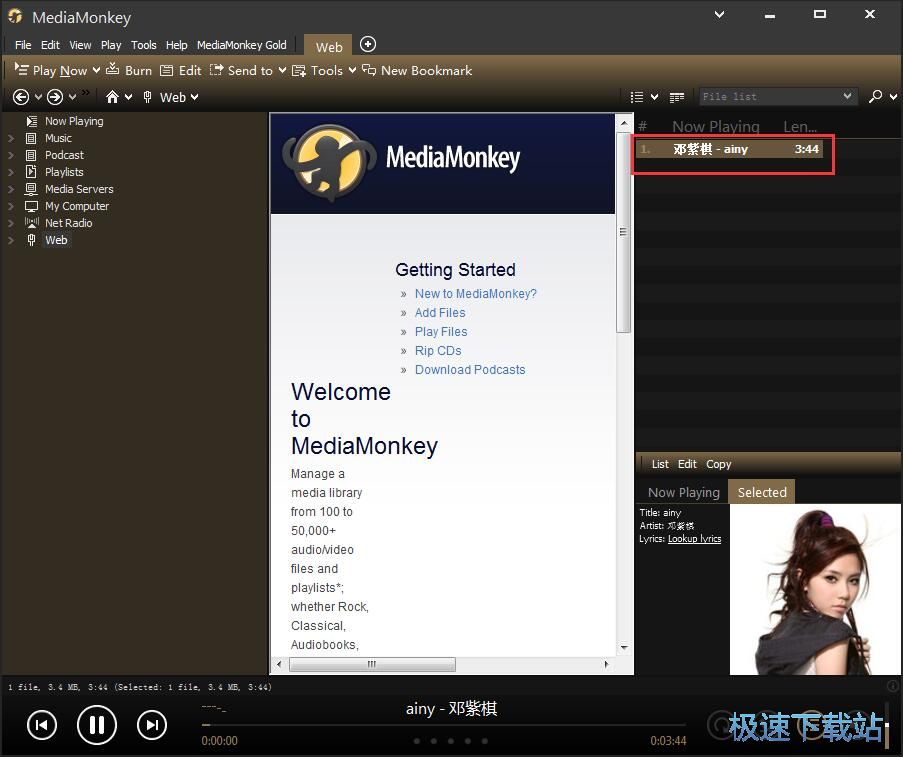Switch to the Now Playing info tab
Image resolution: width=903 pixels, height=757 pixels.
coord(683,492)
